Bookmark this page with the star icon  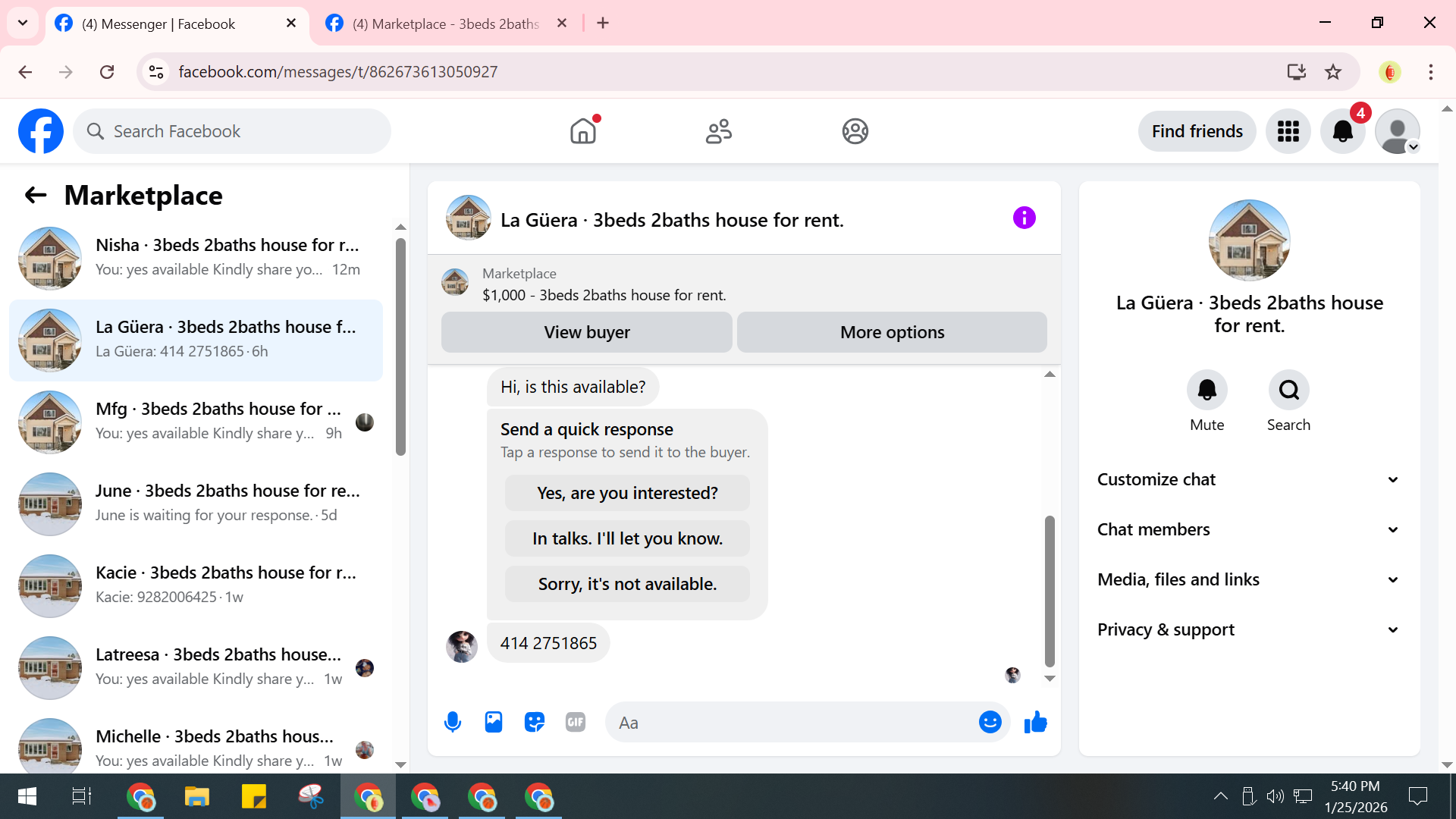(1333, 72)
